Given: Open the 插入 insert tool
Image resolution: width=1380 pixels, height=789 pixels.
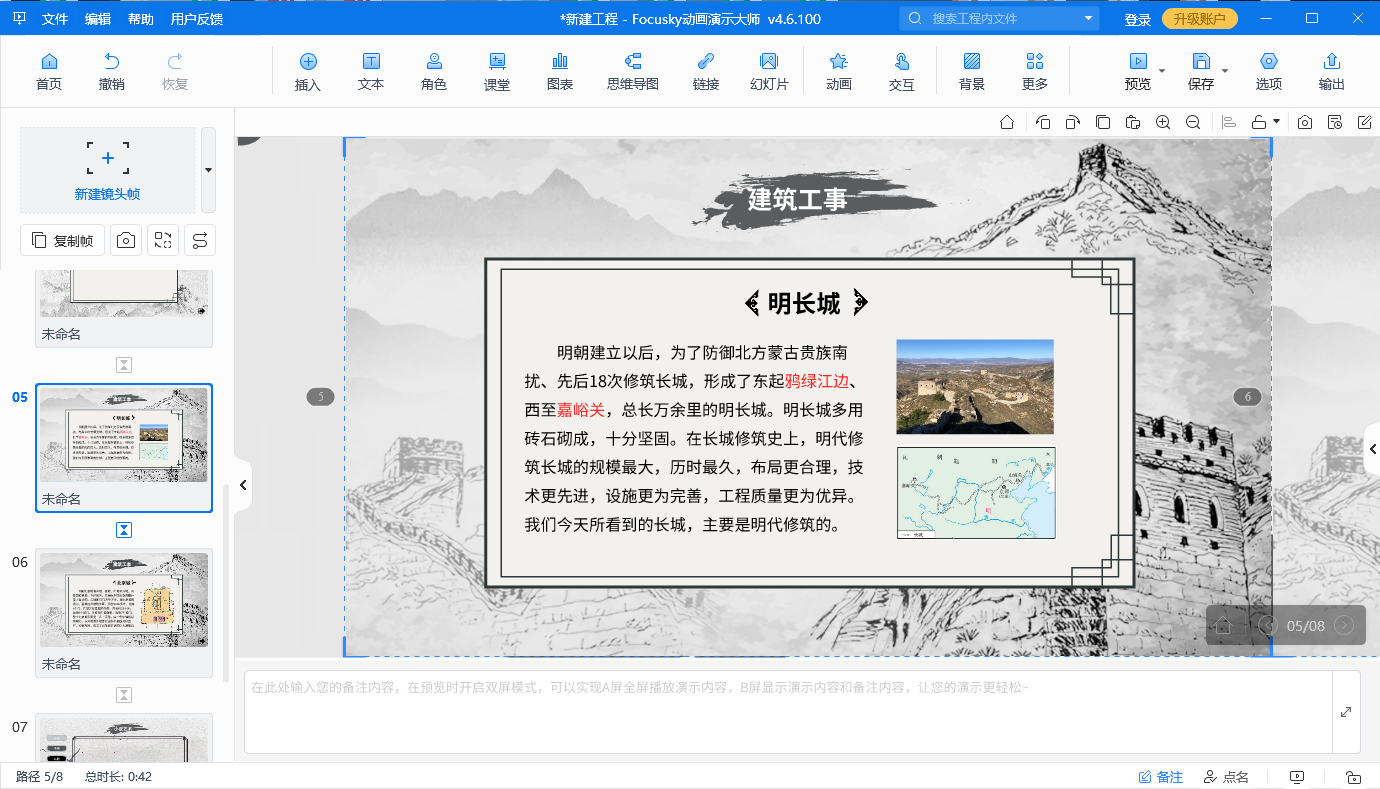Looking at the screenshot, I should tap(308, 72).
